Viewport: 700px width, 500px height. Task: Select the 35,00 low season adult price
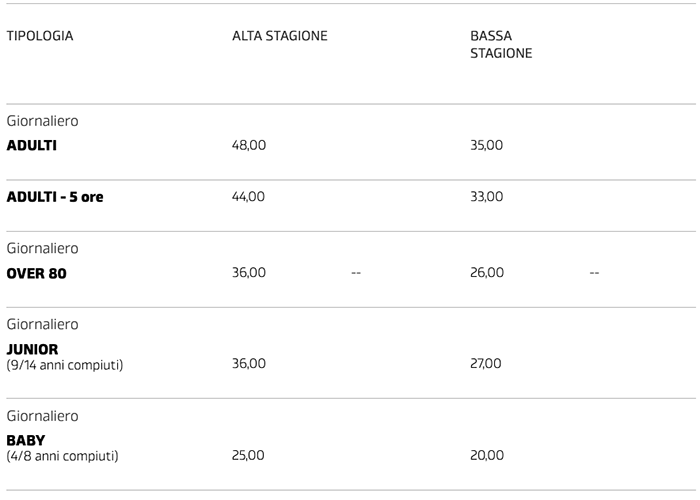(x=487, y=145)
